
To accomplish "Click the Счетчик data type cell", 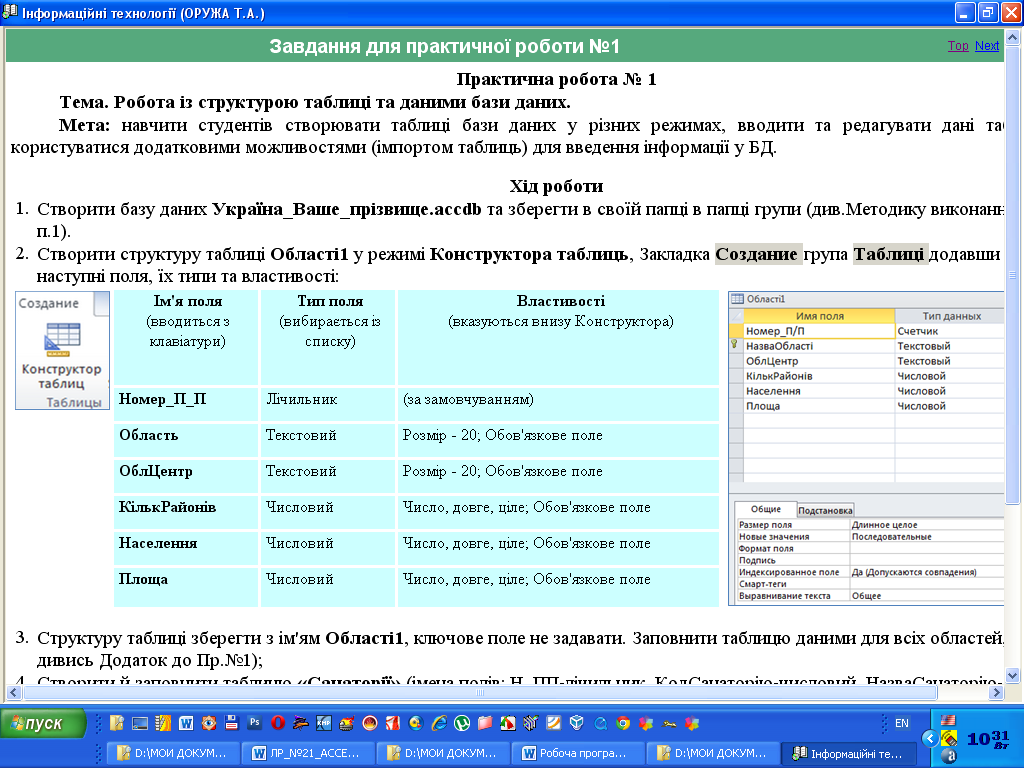I will 949,330.
